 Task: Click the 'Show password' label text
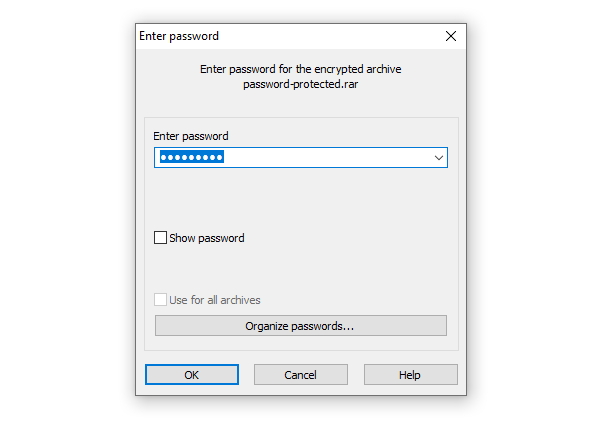point(206,238)
